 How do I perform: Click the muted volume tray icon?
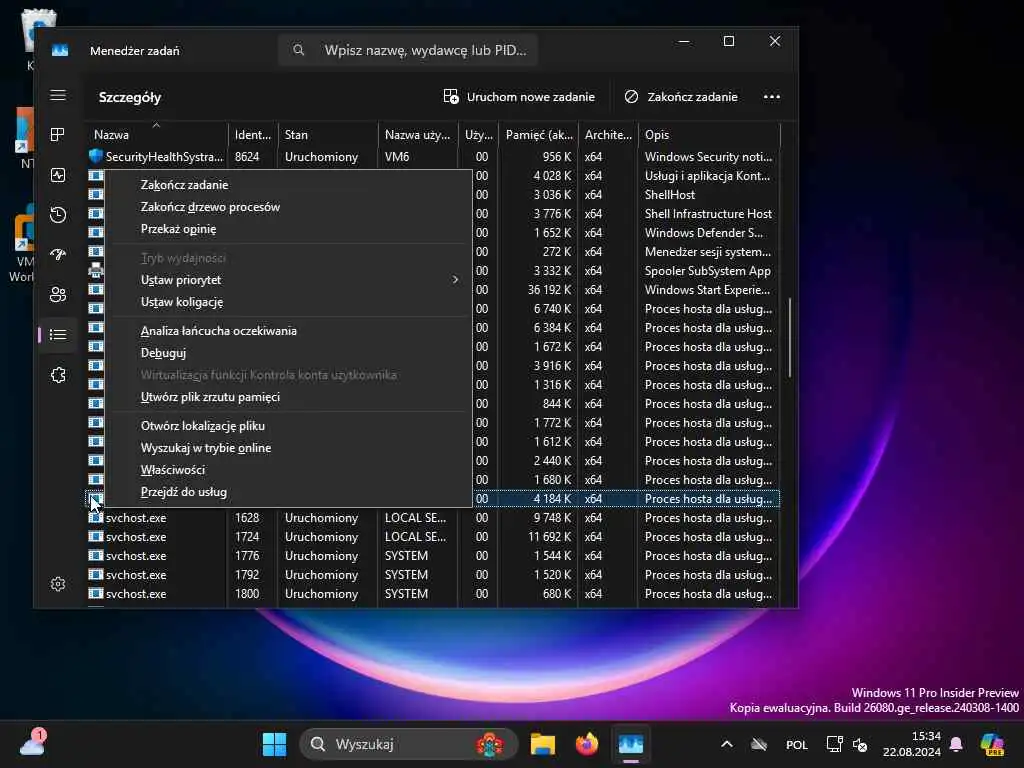[x=860, y=744]
